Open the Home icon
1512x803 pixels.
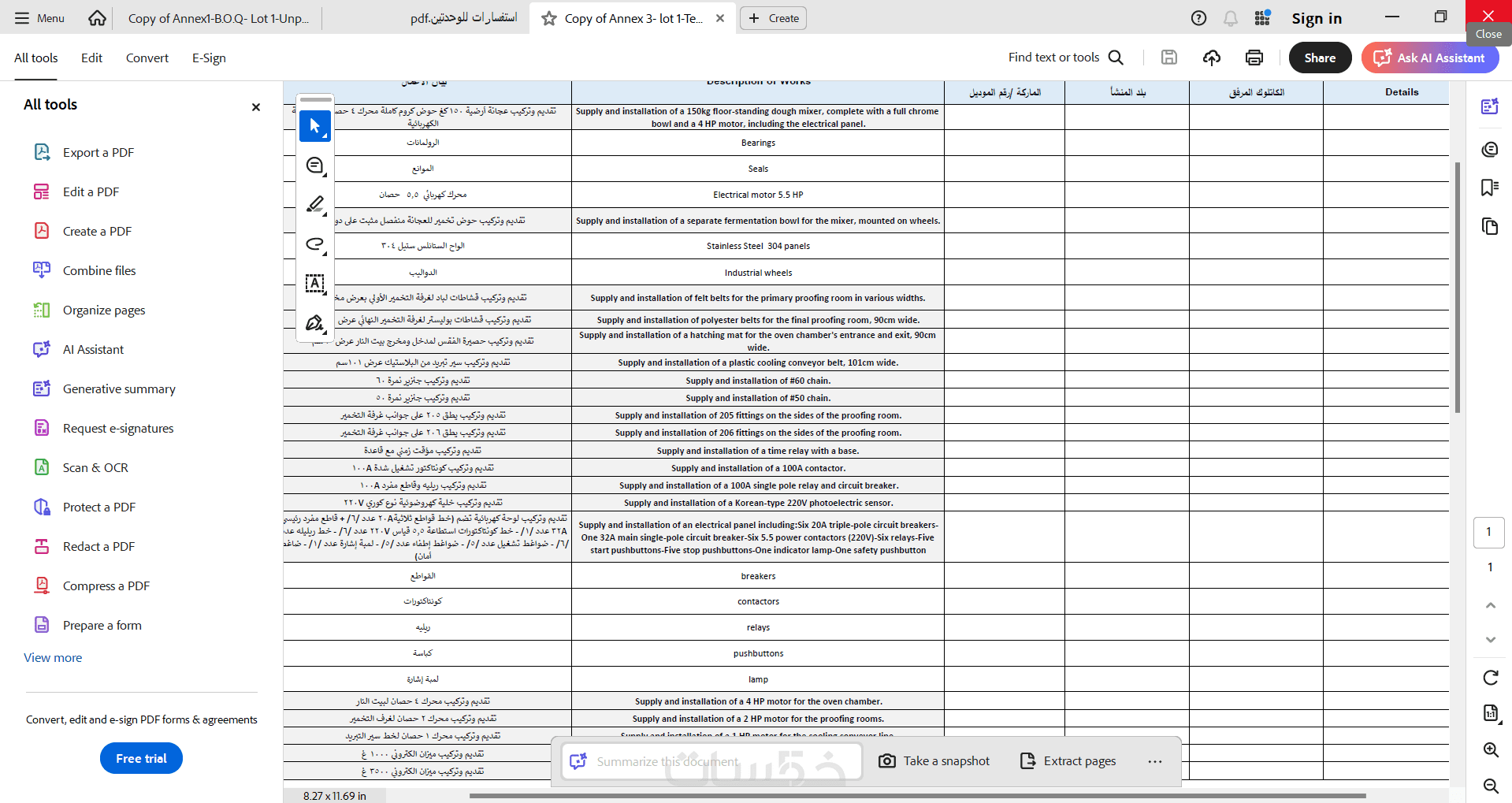(97, 18)
